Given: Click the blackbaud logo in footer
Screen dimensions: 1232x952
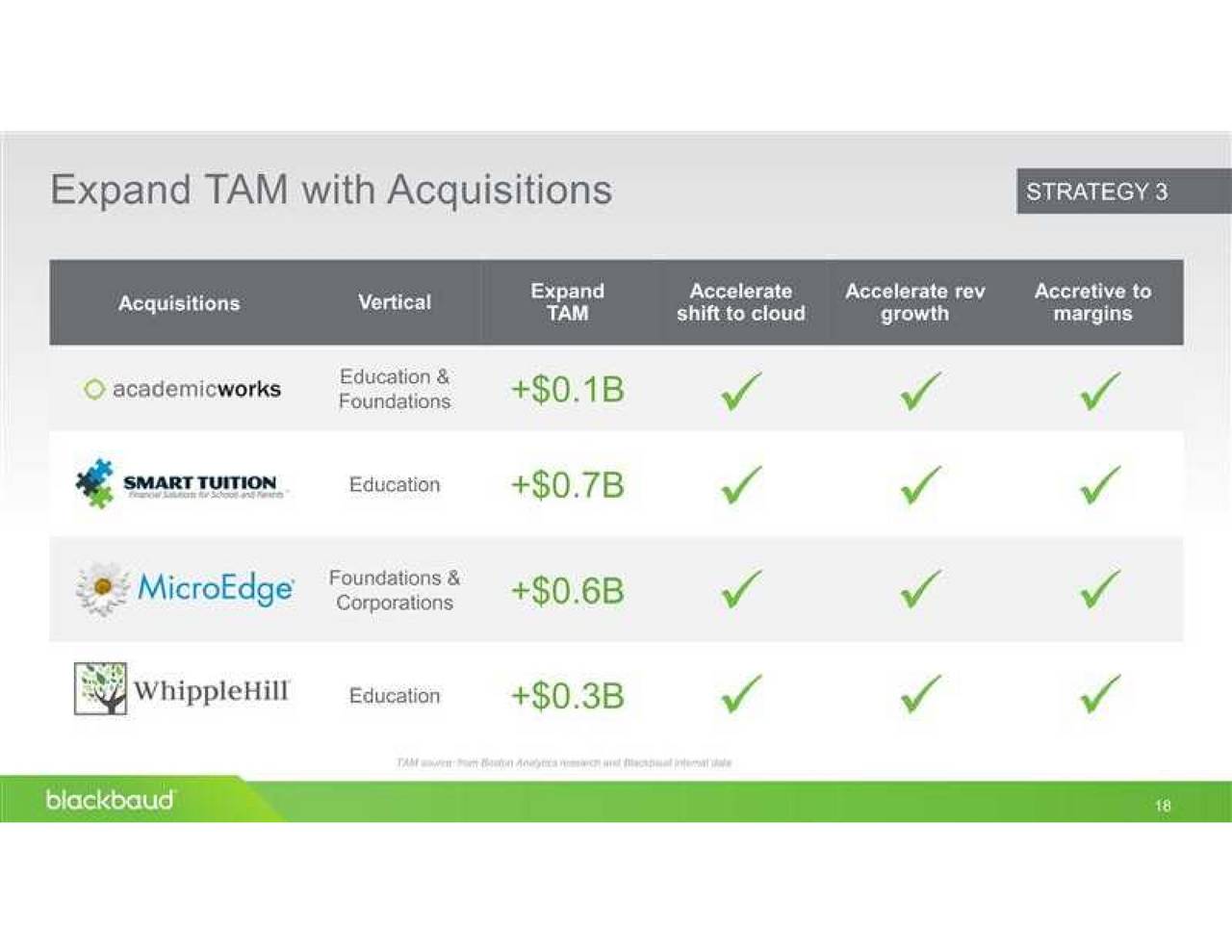Looking at the screenshot, I should pyautogui.click(x=111, y=800).
